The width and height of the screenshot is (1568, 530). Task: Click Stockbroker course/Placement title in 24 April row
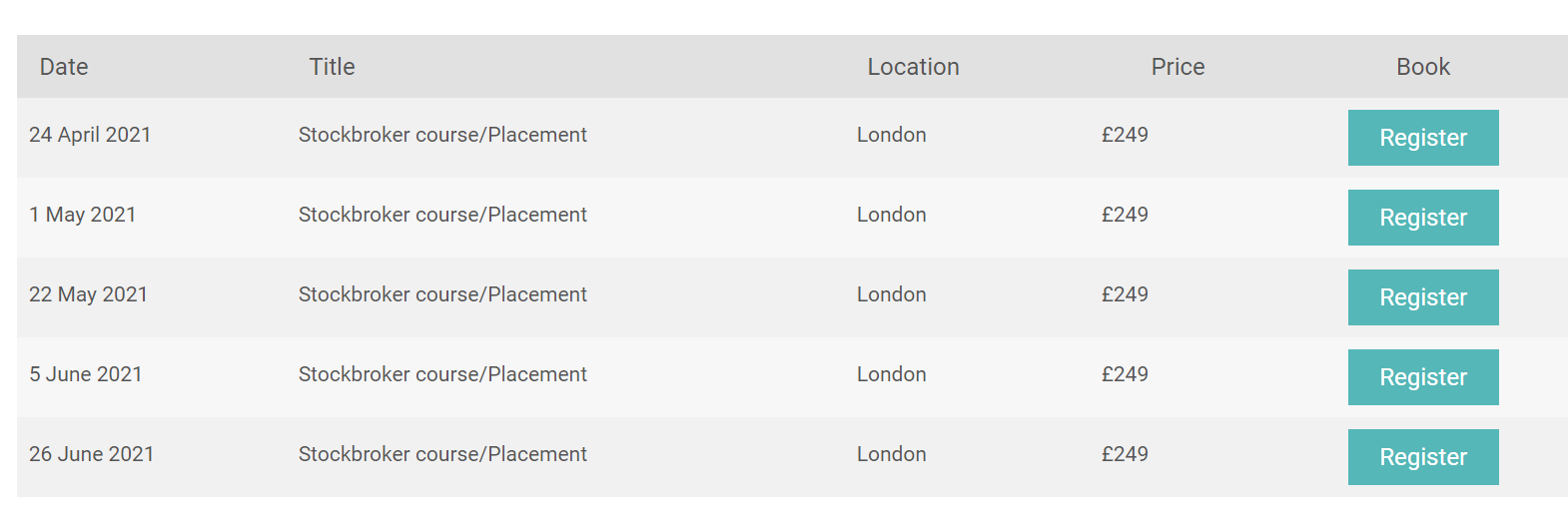click(442, 135)
